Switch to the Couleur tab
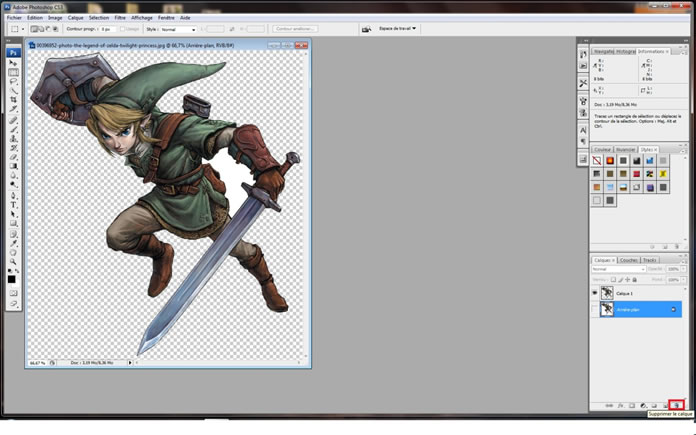Screen dimensions: 696x435 pyautogui.click(x=602, y=150)
